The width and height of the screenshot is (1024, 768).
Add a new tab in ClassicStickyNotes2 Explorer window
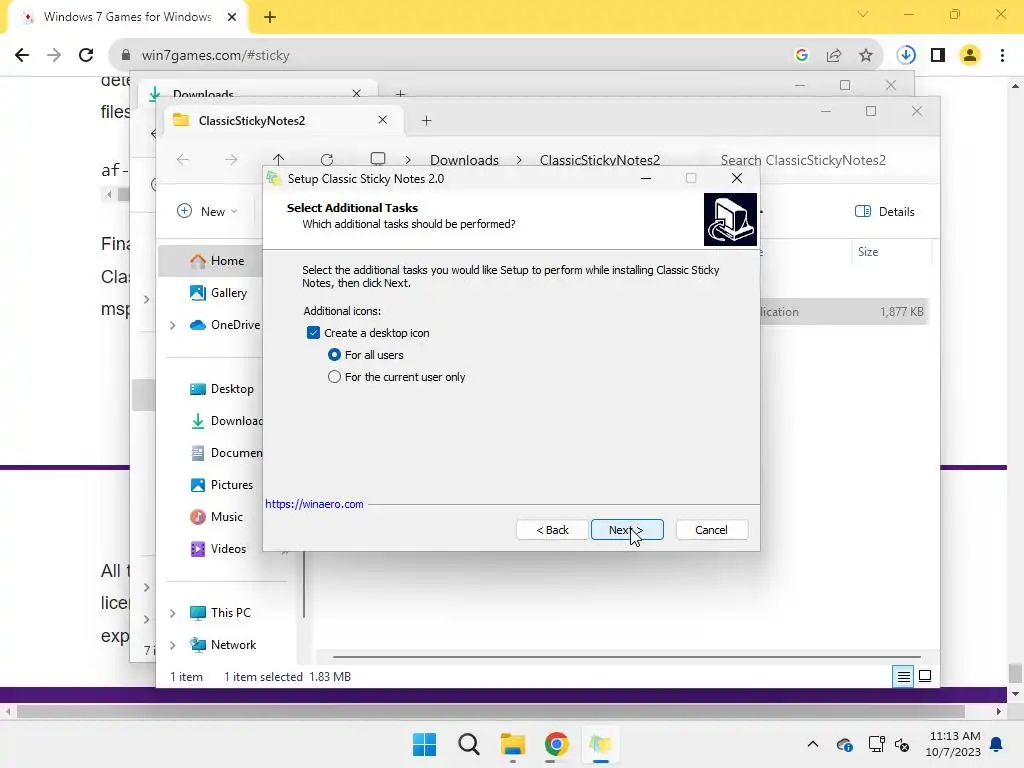426,121
